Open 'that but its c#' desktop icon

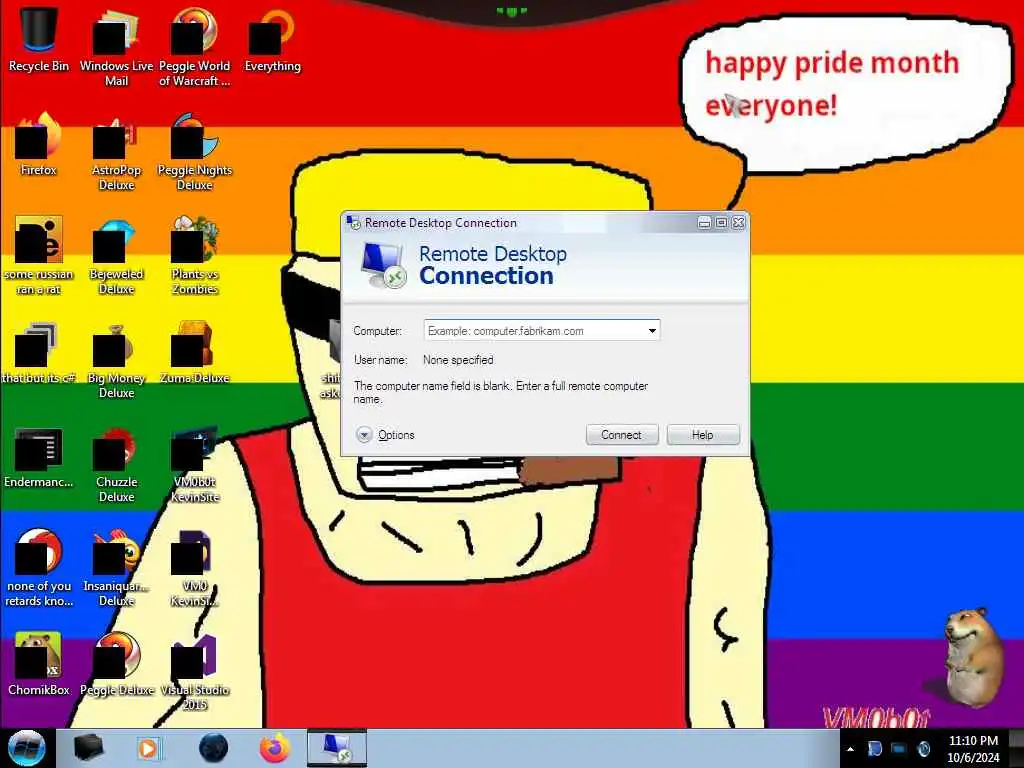pyautogui.click(x=39, y=351)
